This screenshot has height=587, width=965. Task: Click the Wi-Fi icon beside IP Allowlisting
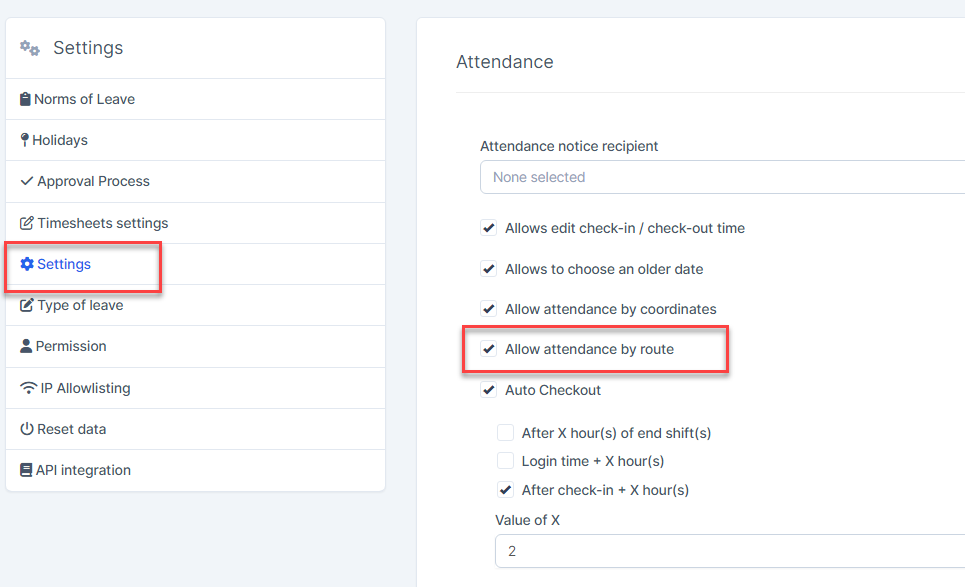pyautogui.click(x=28, y=388)
